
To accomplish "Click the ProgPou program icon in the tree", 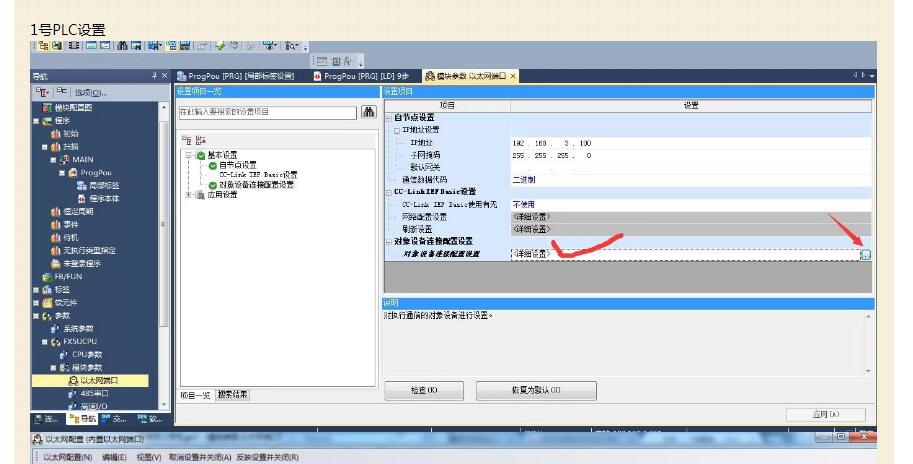I will click(x=72, y=172).
